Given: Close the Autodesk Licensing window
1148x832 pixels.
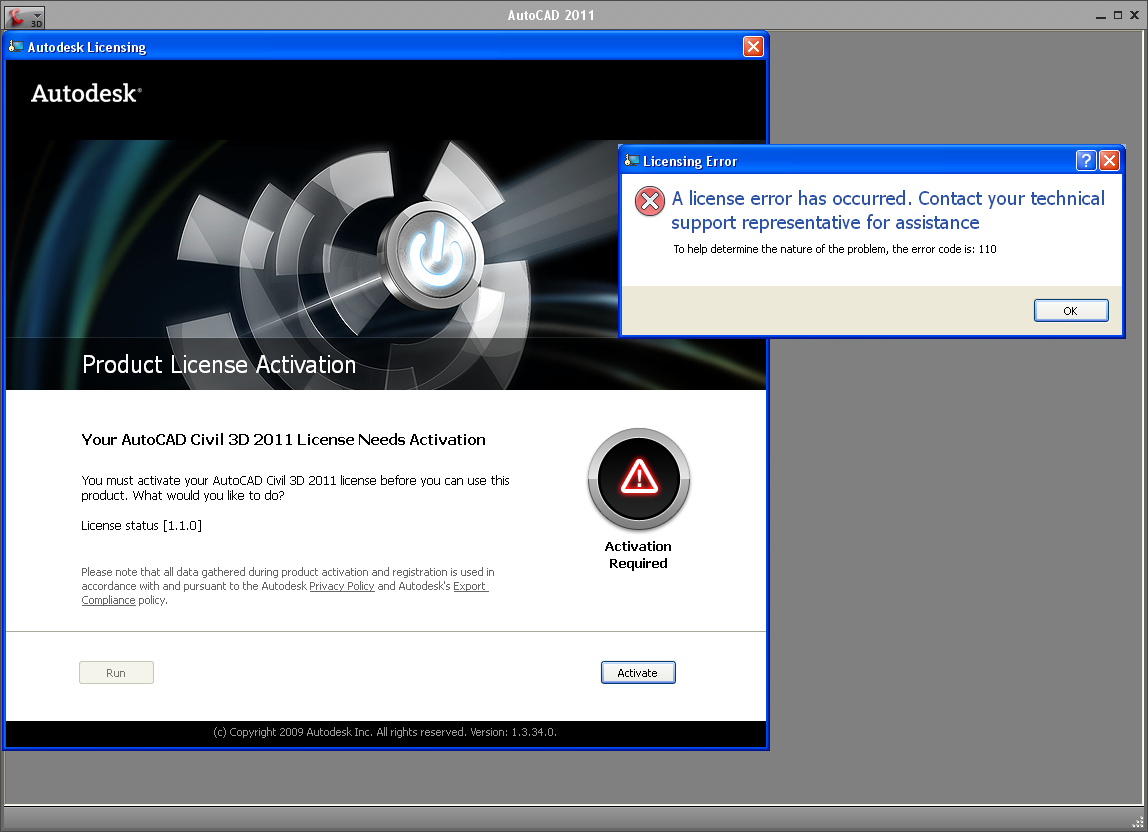Looking at the screenshot, I should pos(753,47).
